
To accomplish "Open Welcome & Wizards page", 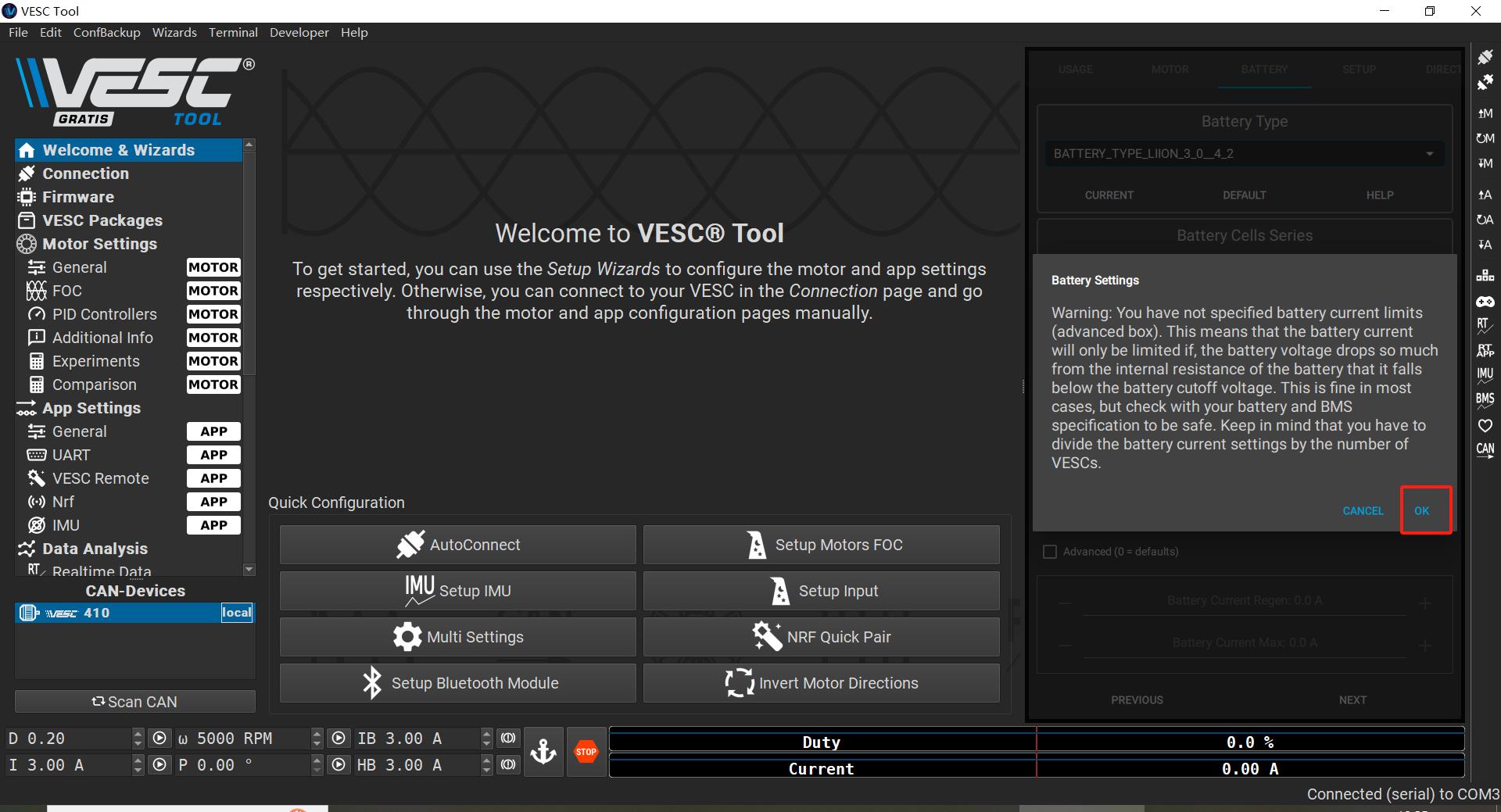I will 128,150.
